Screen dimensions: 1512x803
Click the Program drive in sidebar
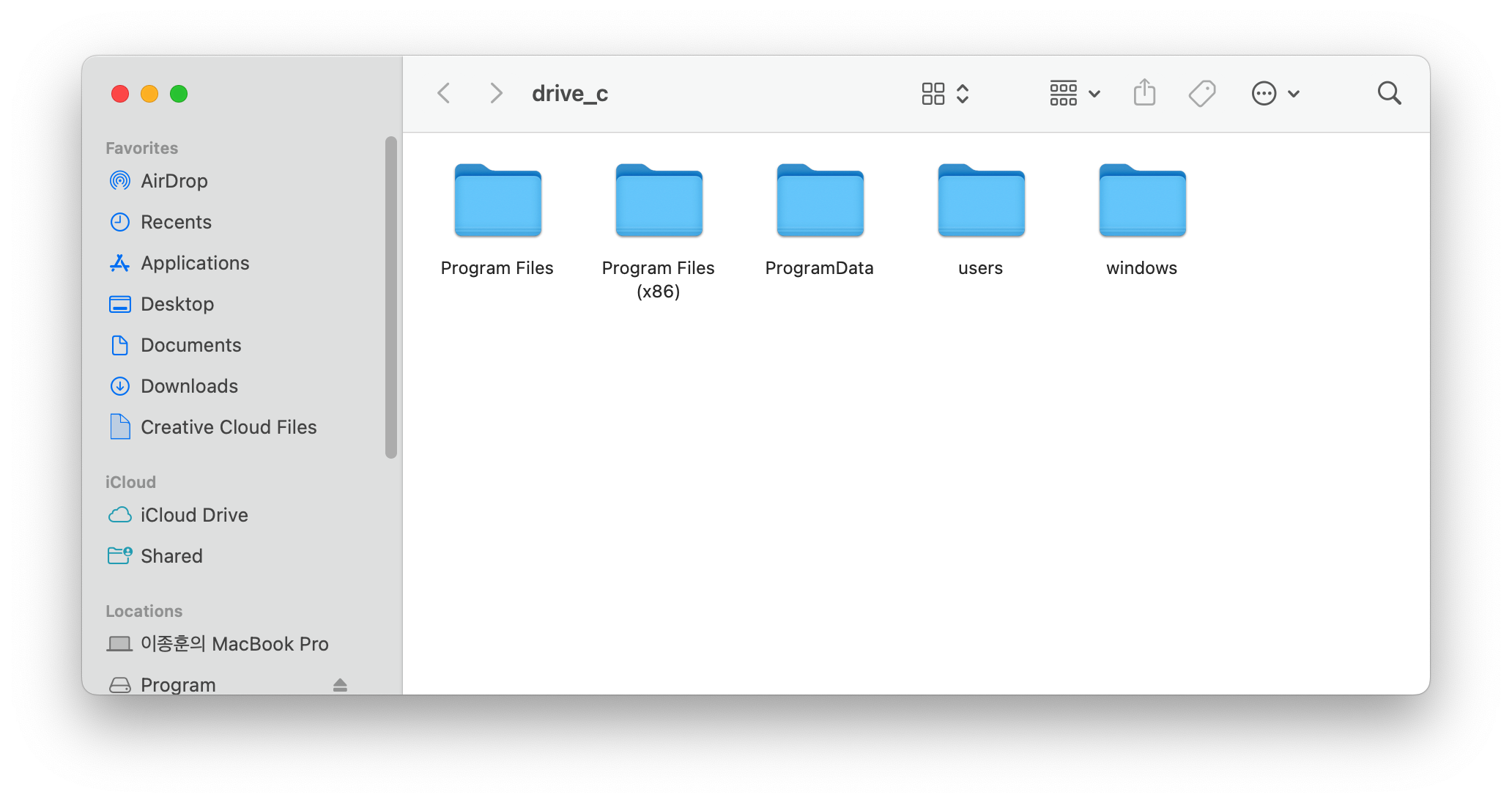[x=178, y=683]
